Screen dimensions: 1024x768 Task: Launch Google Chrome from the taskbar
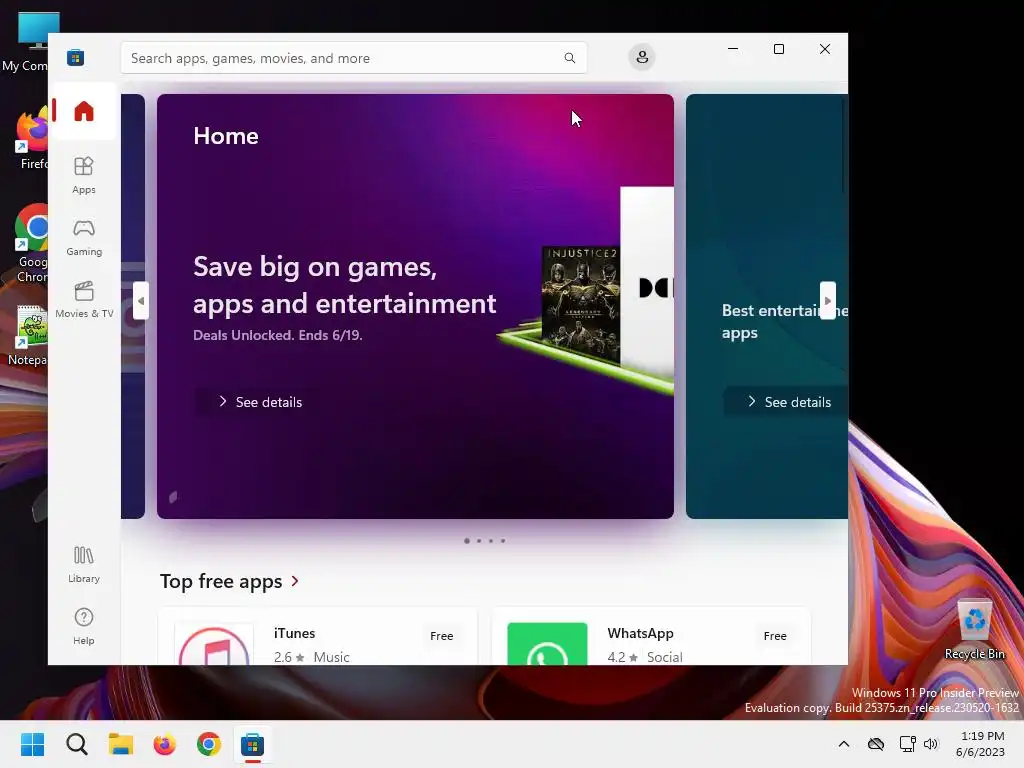(209, 744)
